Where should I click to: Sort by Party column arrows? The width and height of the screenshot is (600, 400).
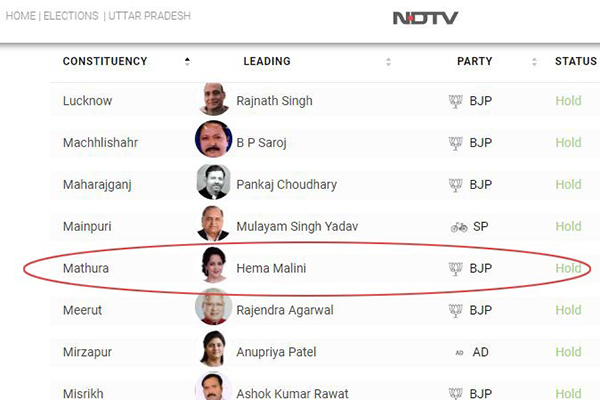(x=535, y=62)
